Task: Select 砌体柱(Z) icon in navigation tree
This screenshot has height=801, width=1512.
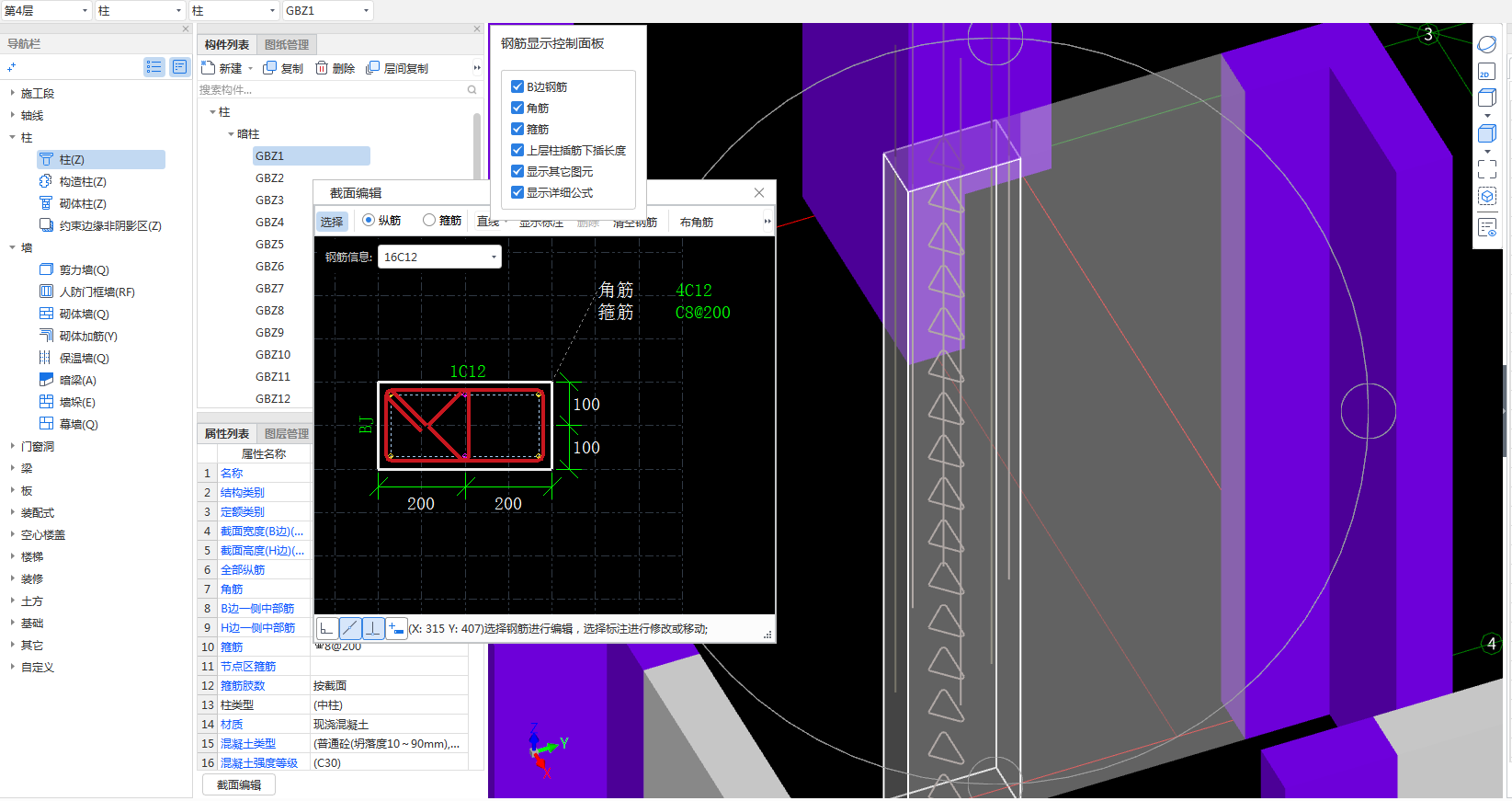Action: (46, 203)
